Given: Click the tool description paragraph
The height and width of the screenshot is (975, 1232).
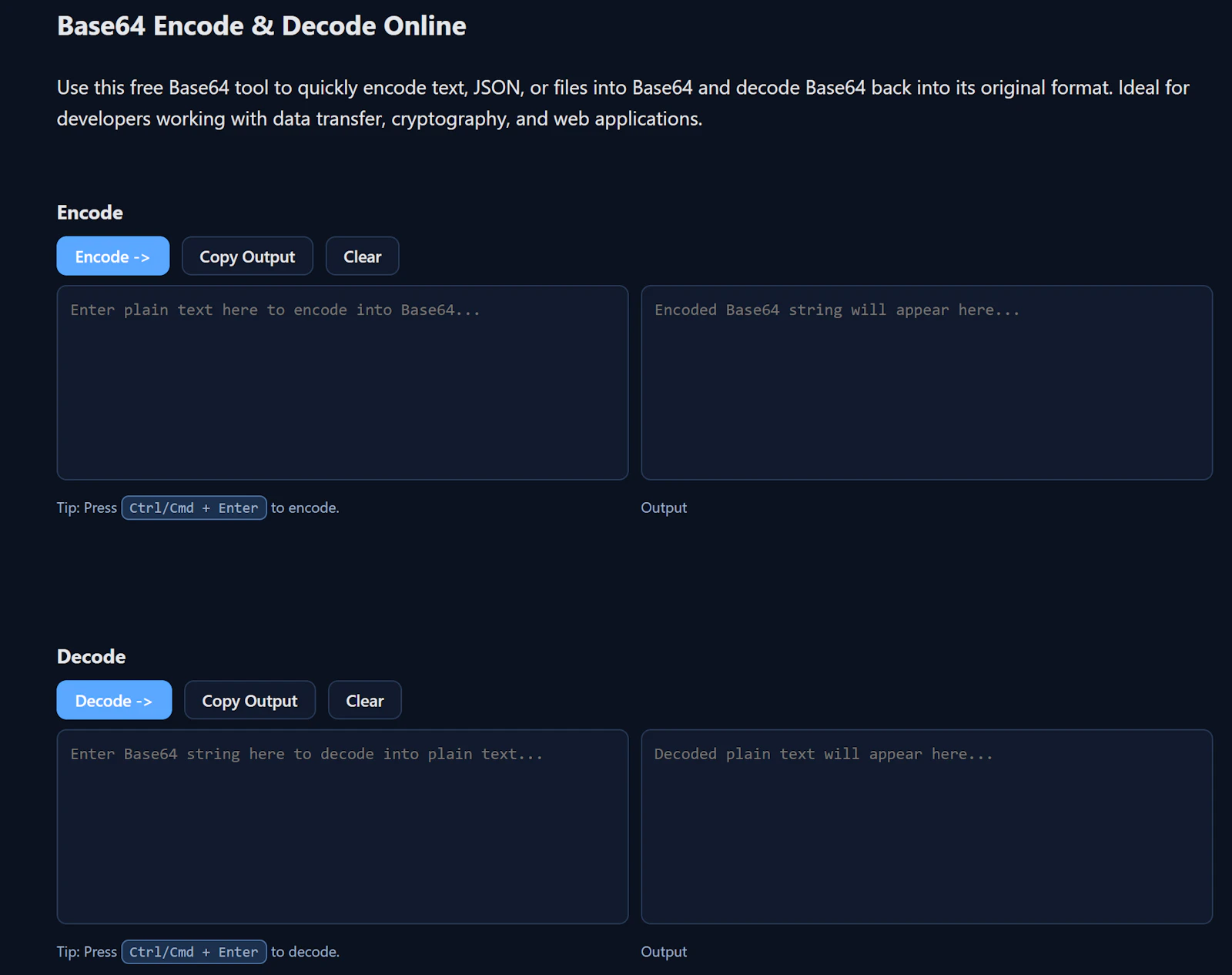Looking at the screenshot, I should tap(623, 103).
